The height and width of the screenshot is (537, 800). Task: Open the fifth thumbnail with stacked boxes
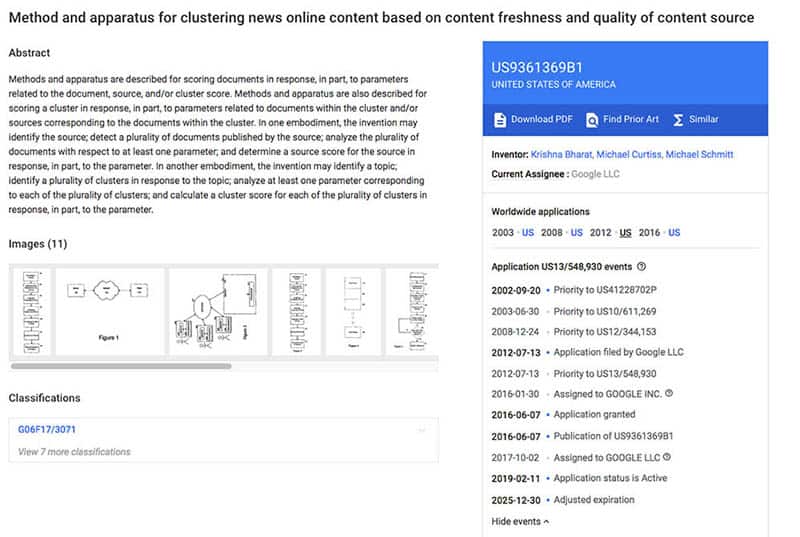pyautogui.click(x=353, y=312)
